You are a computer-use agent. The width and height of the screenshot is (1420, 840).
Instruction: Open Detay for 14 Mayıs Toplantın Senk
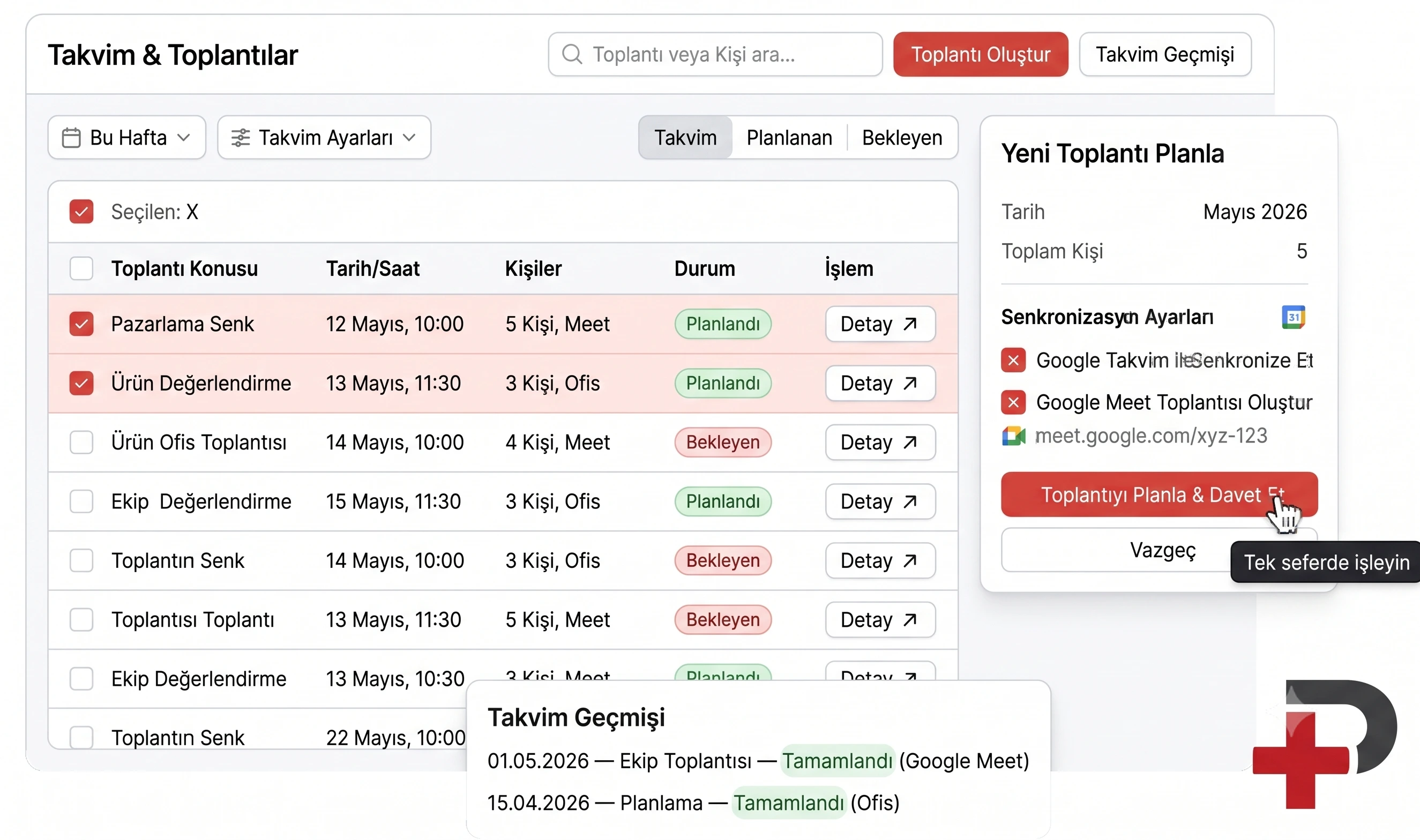click(x=880, y=560)
